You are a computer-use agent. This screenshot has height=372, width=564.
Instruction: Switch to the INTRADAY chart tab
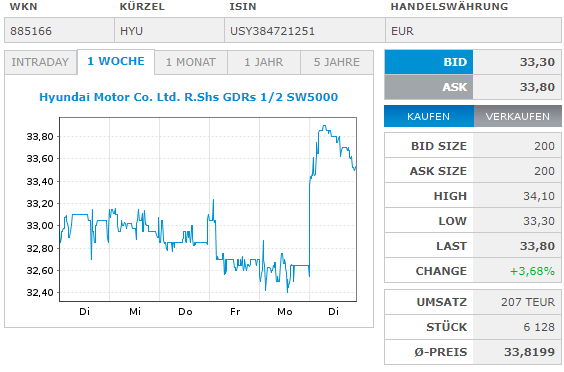40,62
